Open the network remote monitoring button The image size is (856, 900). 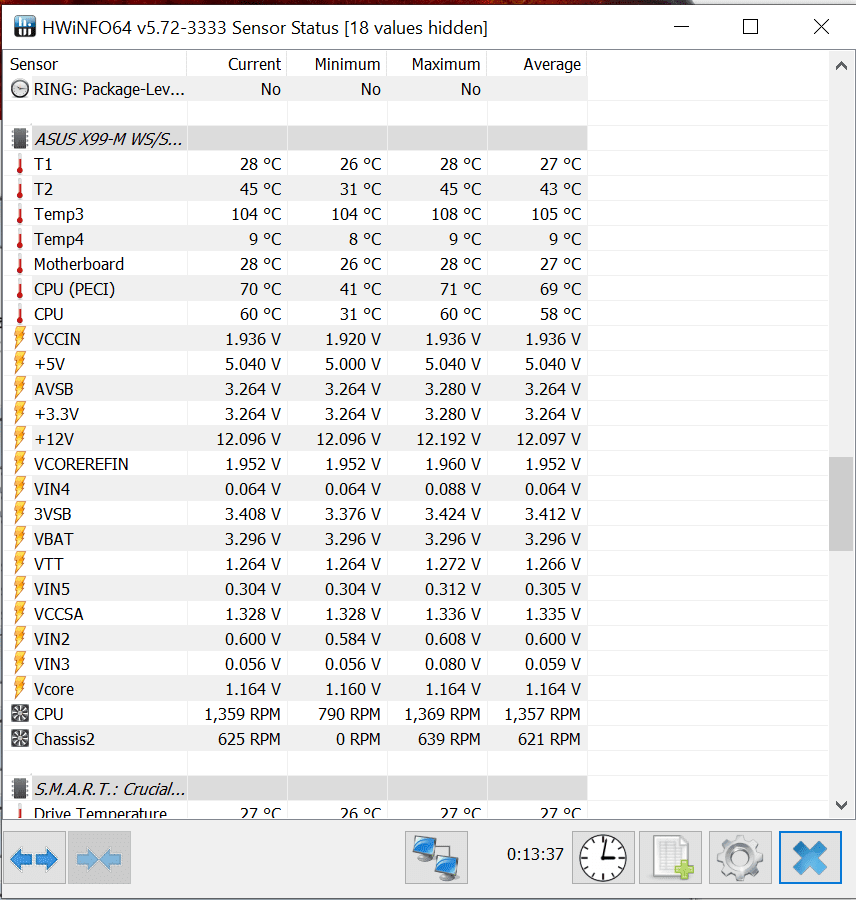pos(436,858)
